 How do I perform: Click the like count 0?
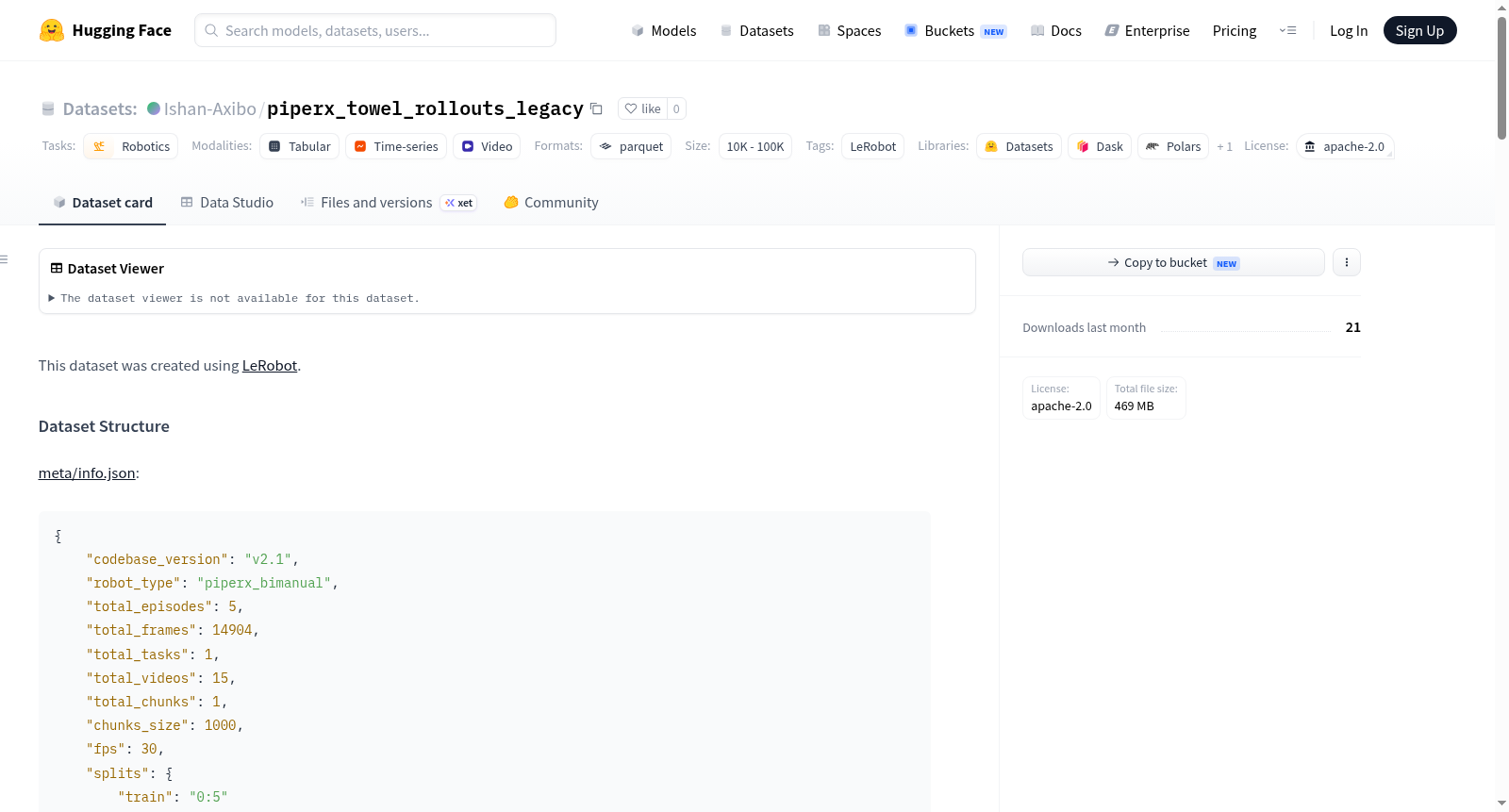point(676,108)
